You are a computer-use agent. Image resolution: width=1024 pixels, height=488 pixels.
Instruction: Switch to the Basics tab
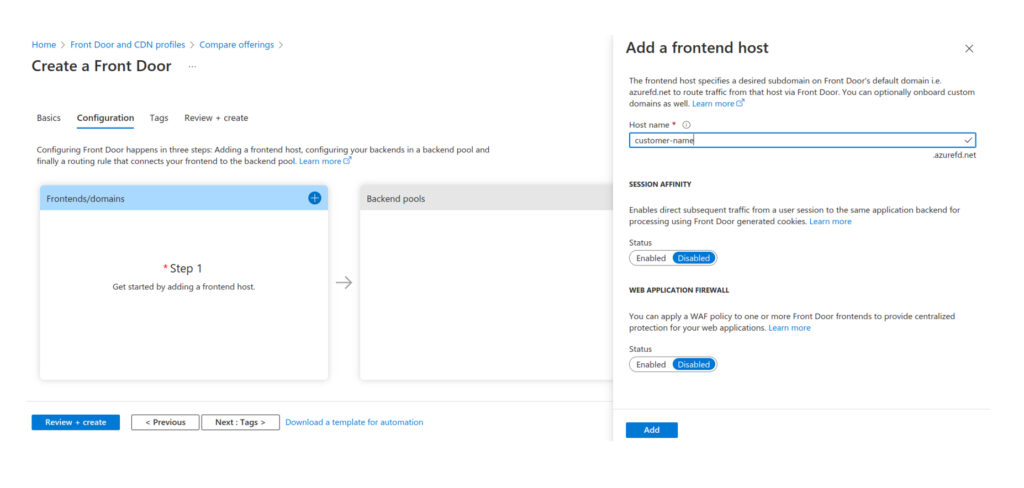[x=48, y=118]
